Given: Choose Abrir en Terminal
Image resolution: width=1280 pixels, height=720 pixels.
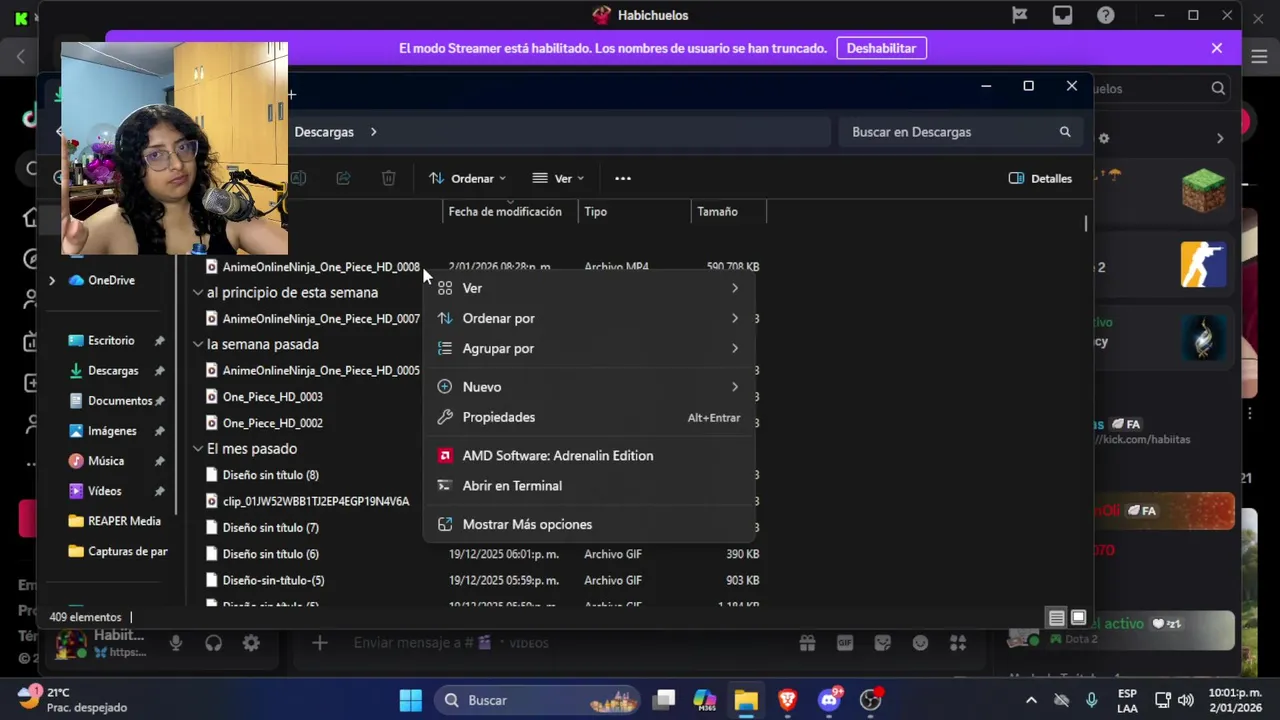Looking at the screenshot, I should 590,486.
